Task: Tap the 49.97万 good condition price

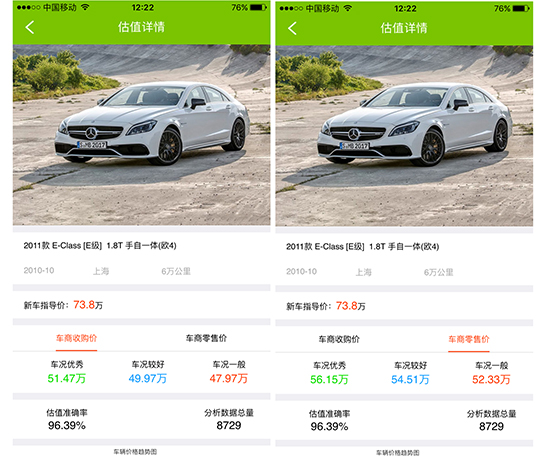Action: click(148, 379)
